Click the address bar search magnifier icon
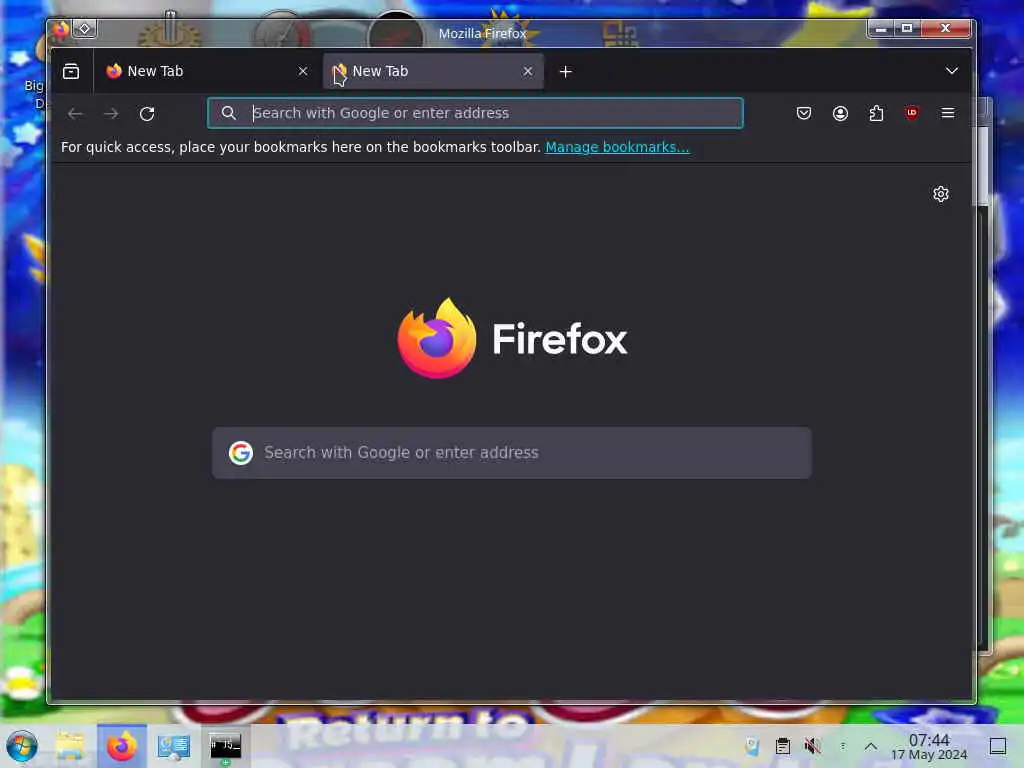This screenshot has width=1024, height=768. pyautogui.click(x=229, y=113)
